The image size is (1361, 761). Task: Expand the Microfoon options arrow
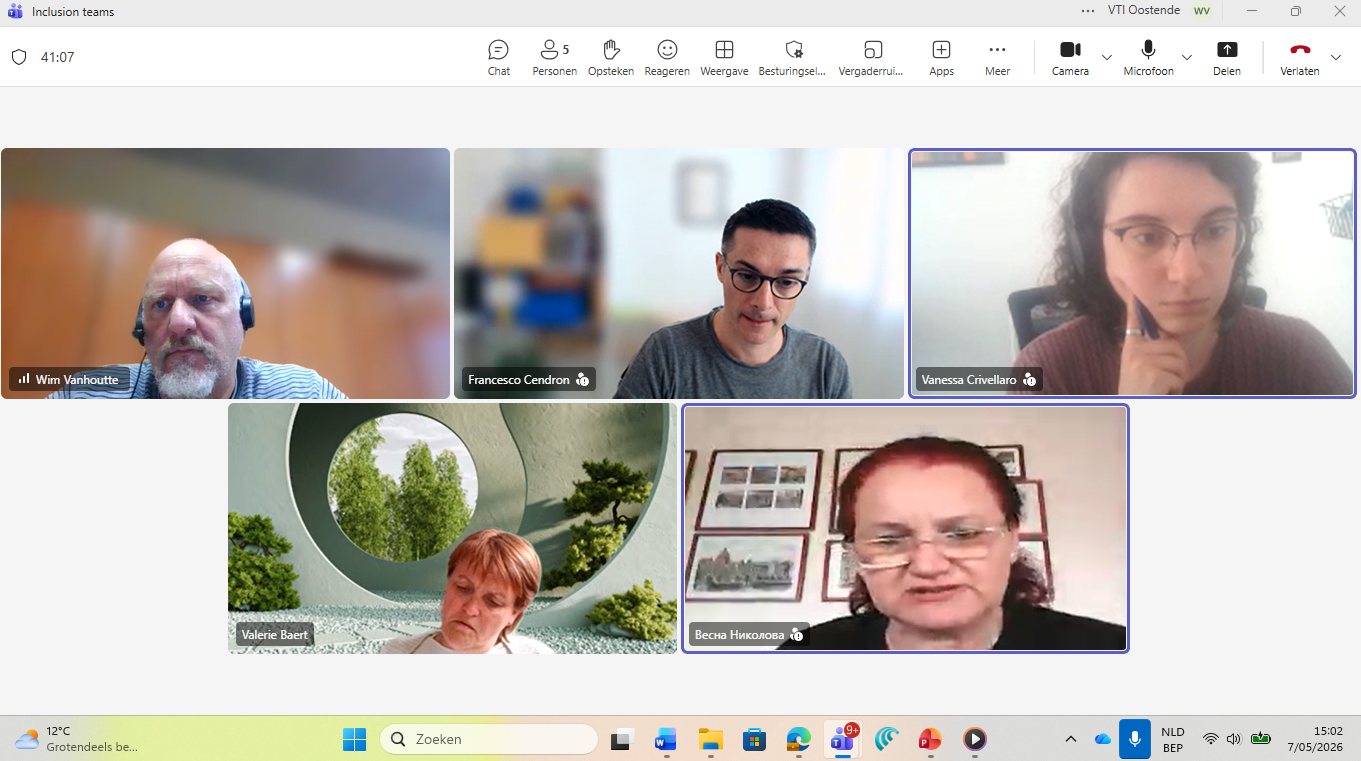(1187, 57)
